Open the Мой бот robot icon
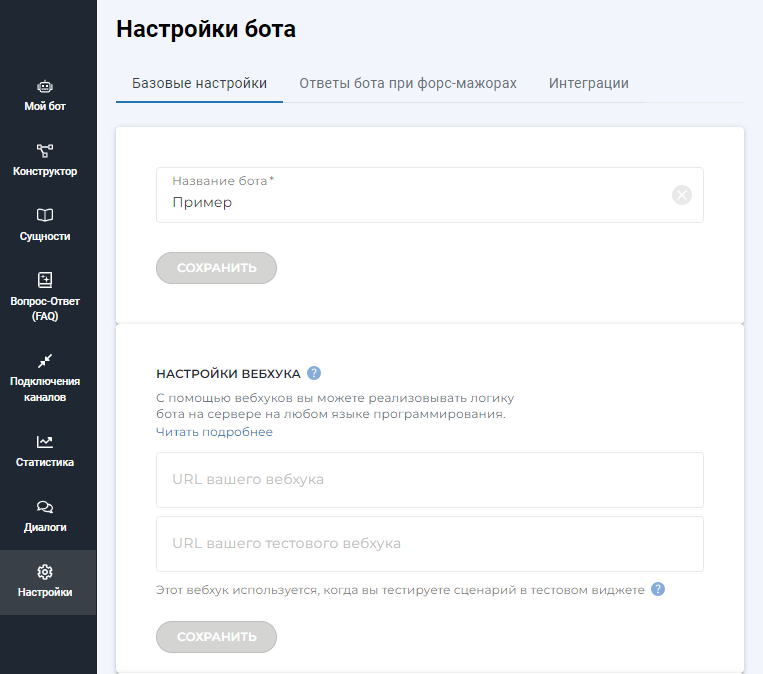Image resolution: width=763 pixels, height=674 pixels. 45,87
